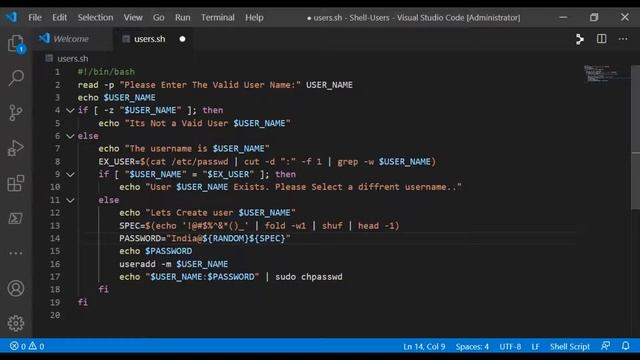Click on "sudo chpasswd" text in line 17

(309, 277)
